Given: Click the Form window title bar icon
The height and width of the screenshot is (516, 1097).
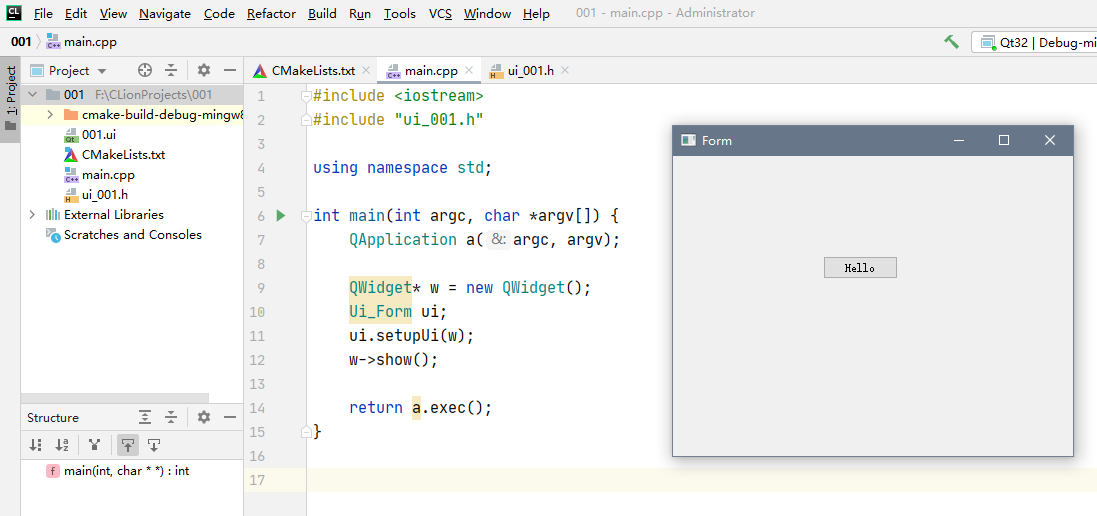Looking at the screenshot, I should click(x=688, y=141).
